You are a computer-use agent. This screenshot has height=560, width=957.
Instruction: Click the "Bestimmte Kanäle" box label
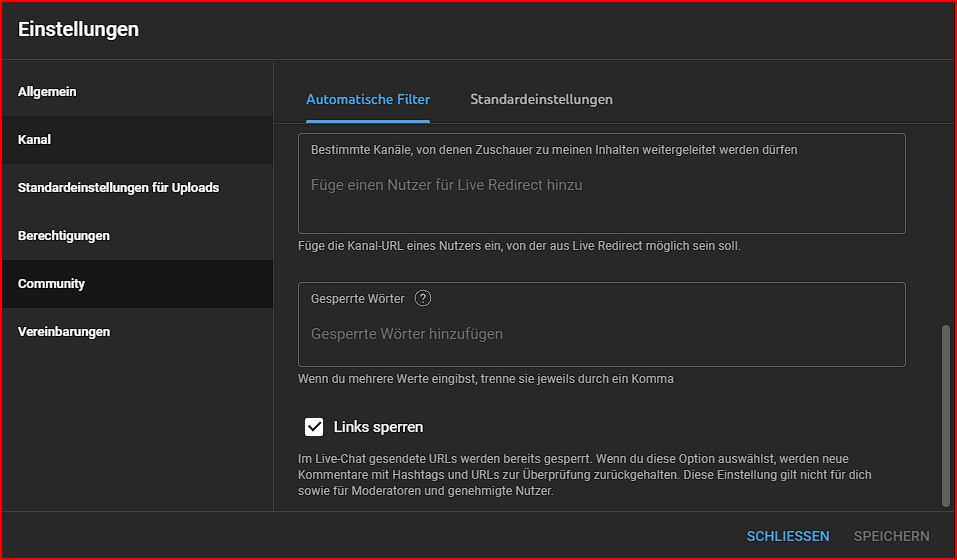tap(554, 150)
